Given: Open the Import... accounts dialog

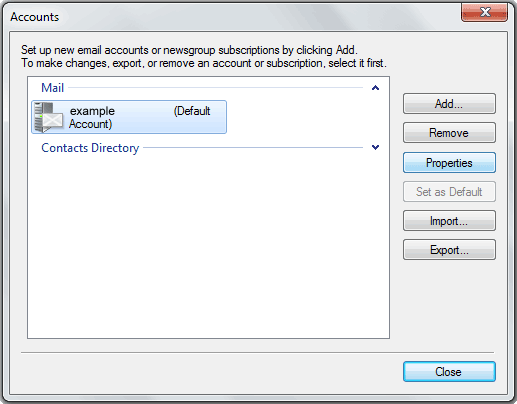Looking at the screenshot, I should point(449,221).
